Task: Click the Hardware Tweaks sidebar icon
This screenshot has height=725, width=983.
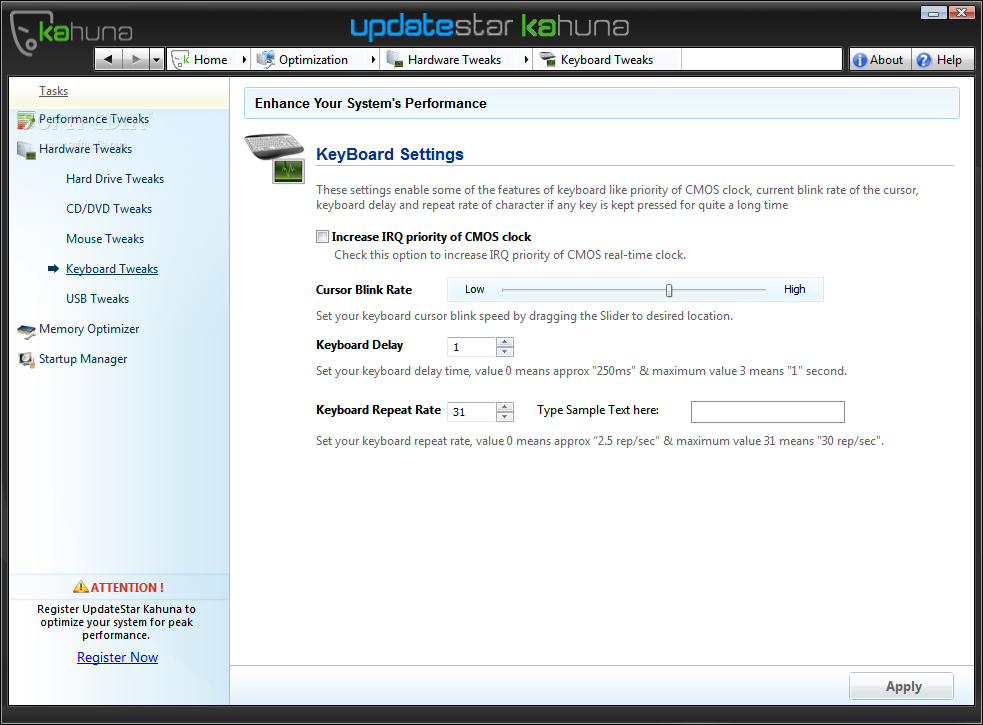Action: 26,150
